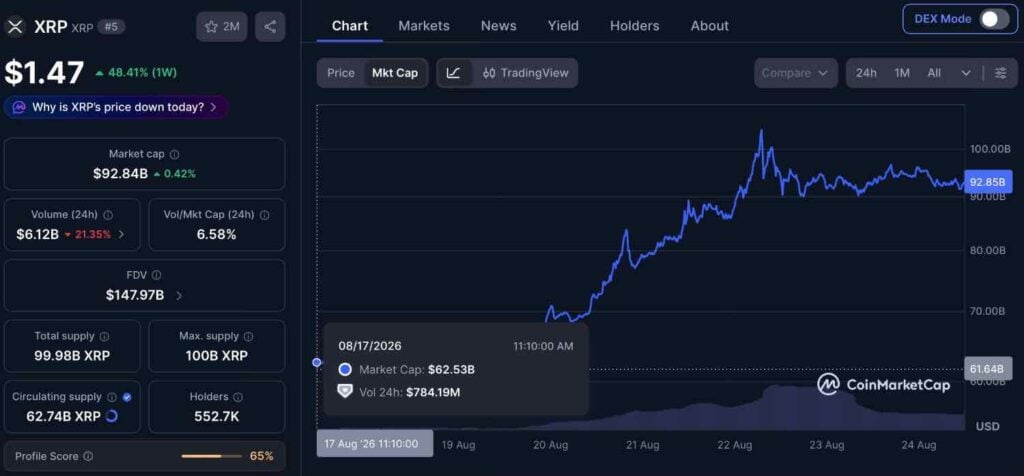Click info icon next to Total supply

[104, 336]
